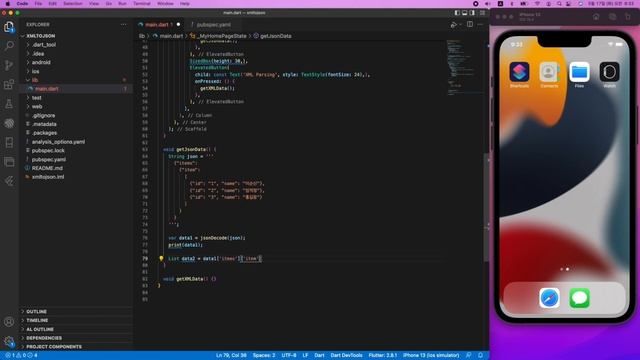Image resolution: width=640 pixels, height=360 pixels.
Task: Click the Customize Layout icon
Action: 482,13
